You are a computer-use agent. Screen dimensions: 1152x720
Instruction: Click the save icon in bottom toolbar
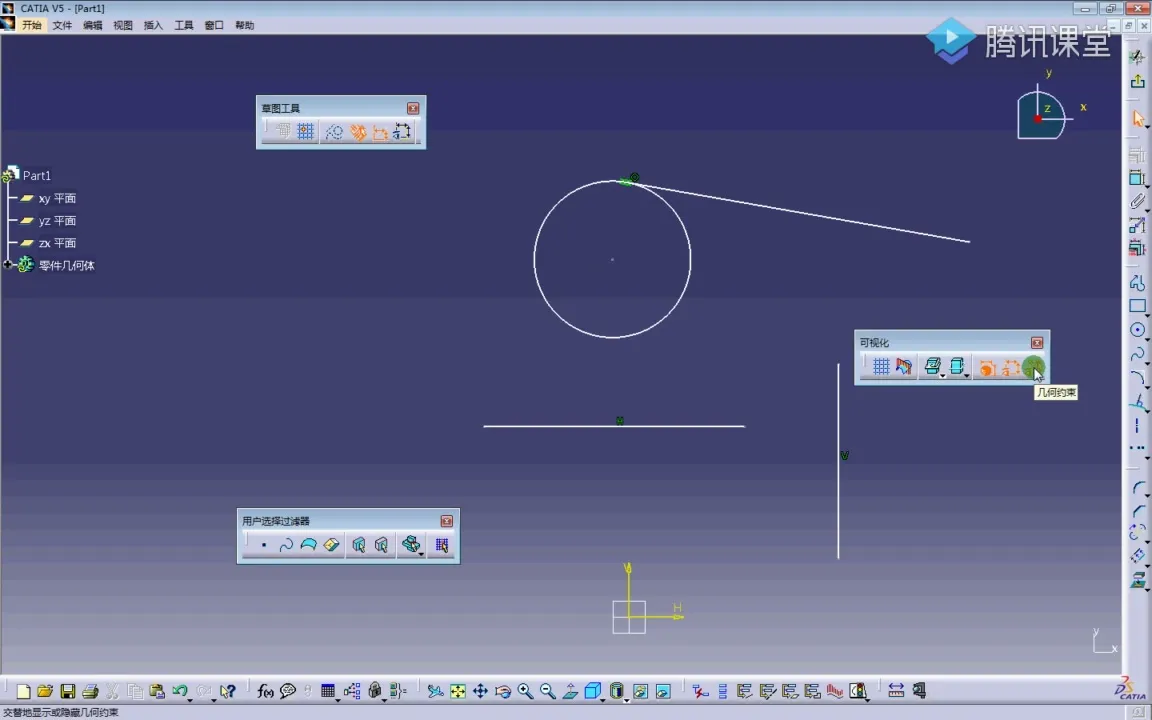pyautogui.click(x=68, y=691)
